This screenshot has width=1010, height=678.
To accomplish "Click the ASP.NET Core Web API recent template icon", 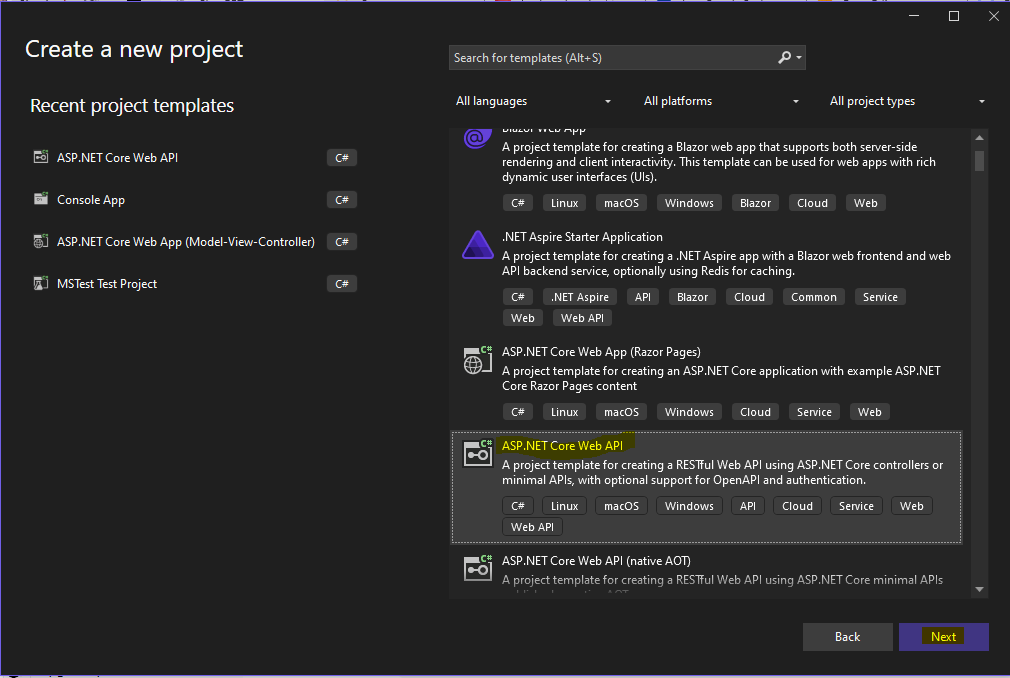I will pos(41,157).
